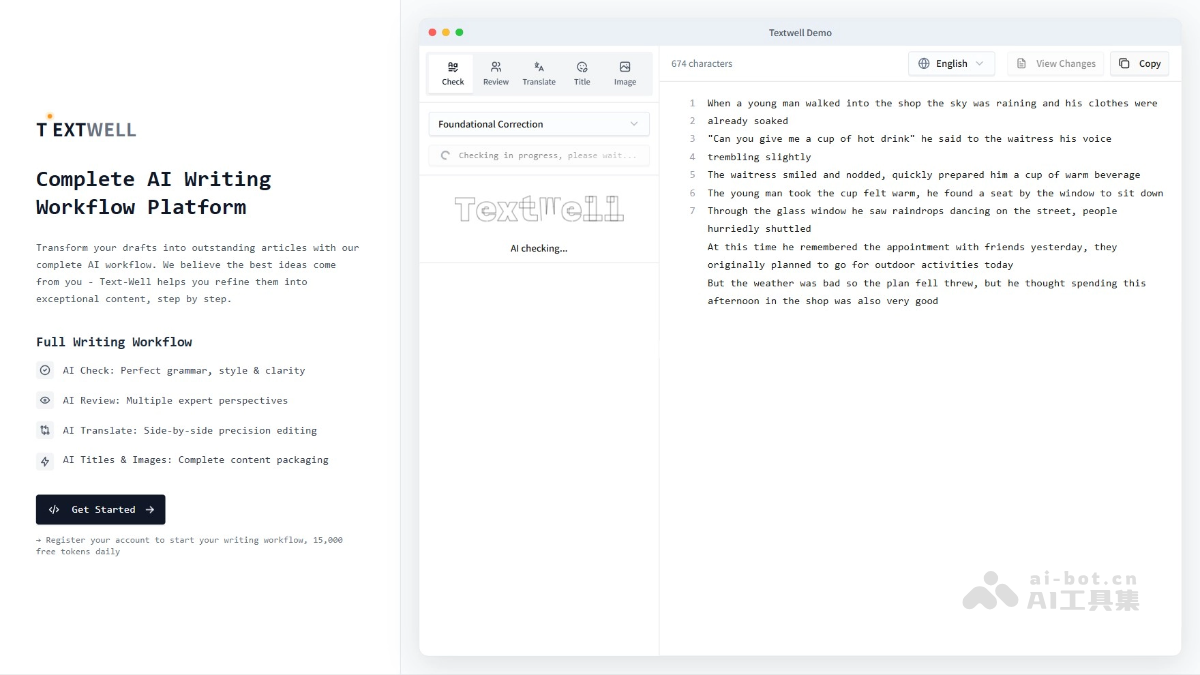Click the TEXTWELL logo

(x=86, y=126)
